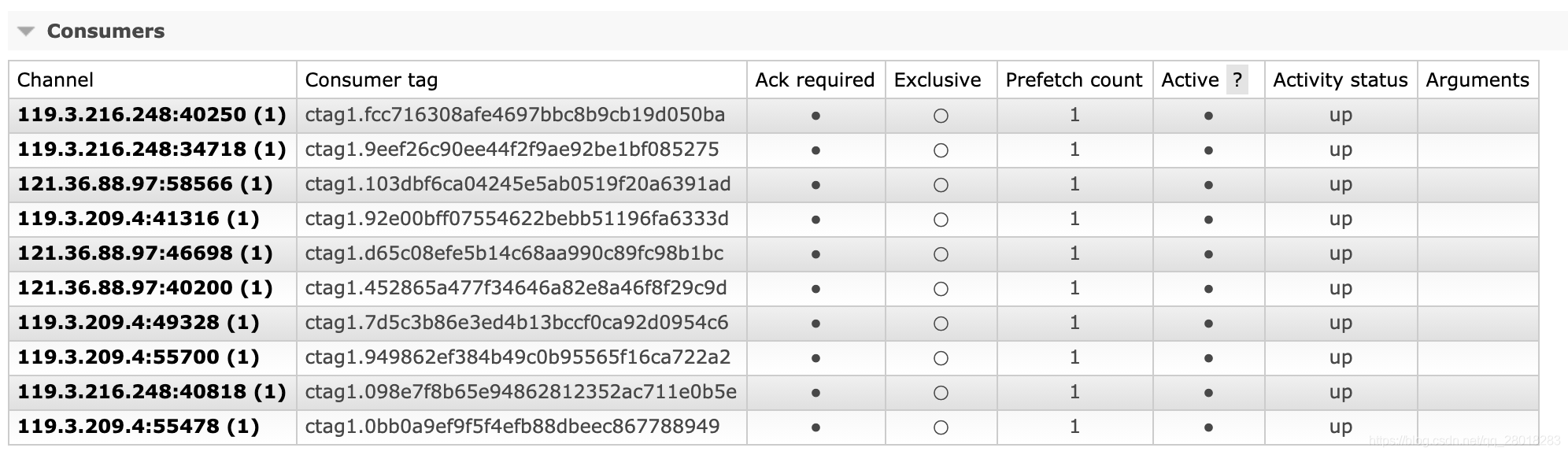The width and height of the screenshot is (1568, 455).
Task: Open channel 119.3.216.248:34718 (1)
Action: [x=152, y=150]
